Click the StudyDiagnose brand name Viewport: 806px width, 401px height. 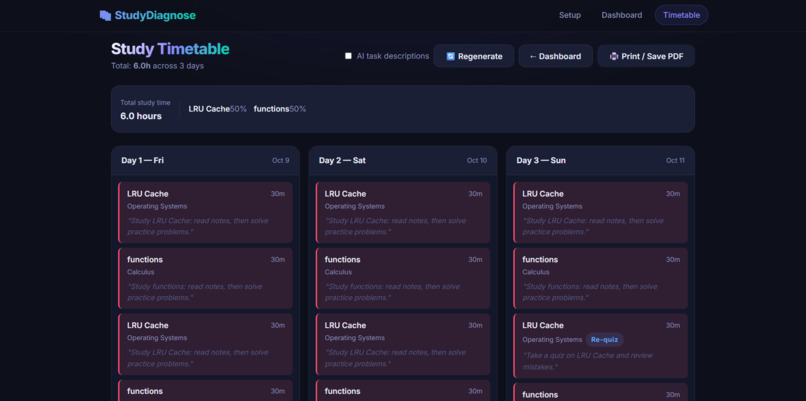[x=155, y=15]
